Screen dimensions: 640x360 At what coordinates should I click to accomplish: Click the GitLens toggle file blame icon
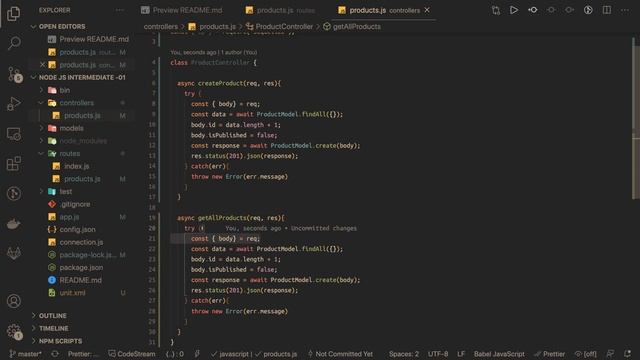pyautogui.click(x=588, y=10)
